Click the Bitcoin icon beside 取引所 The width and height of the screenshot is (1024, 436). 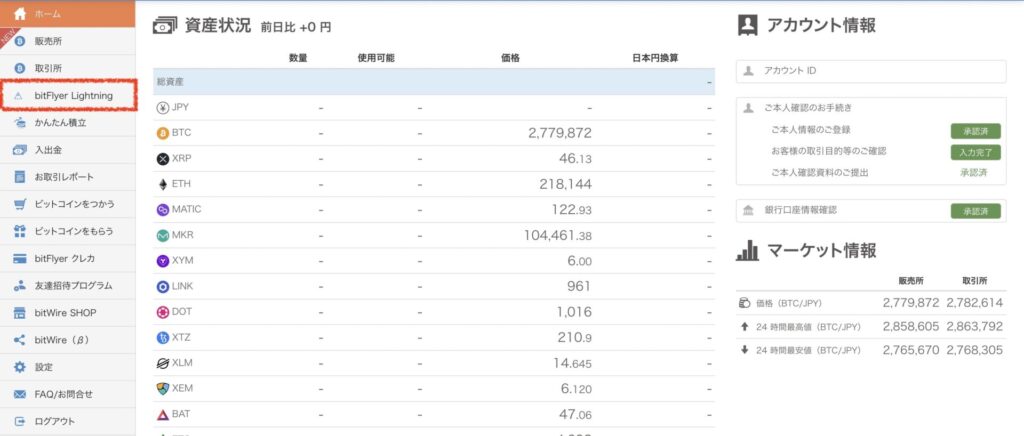click(20, 68)
